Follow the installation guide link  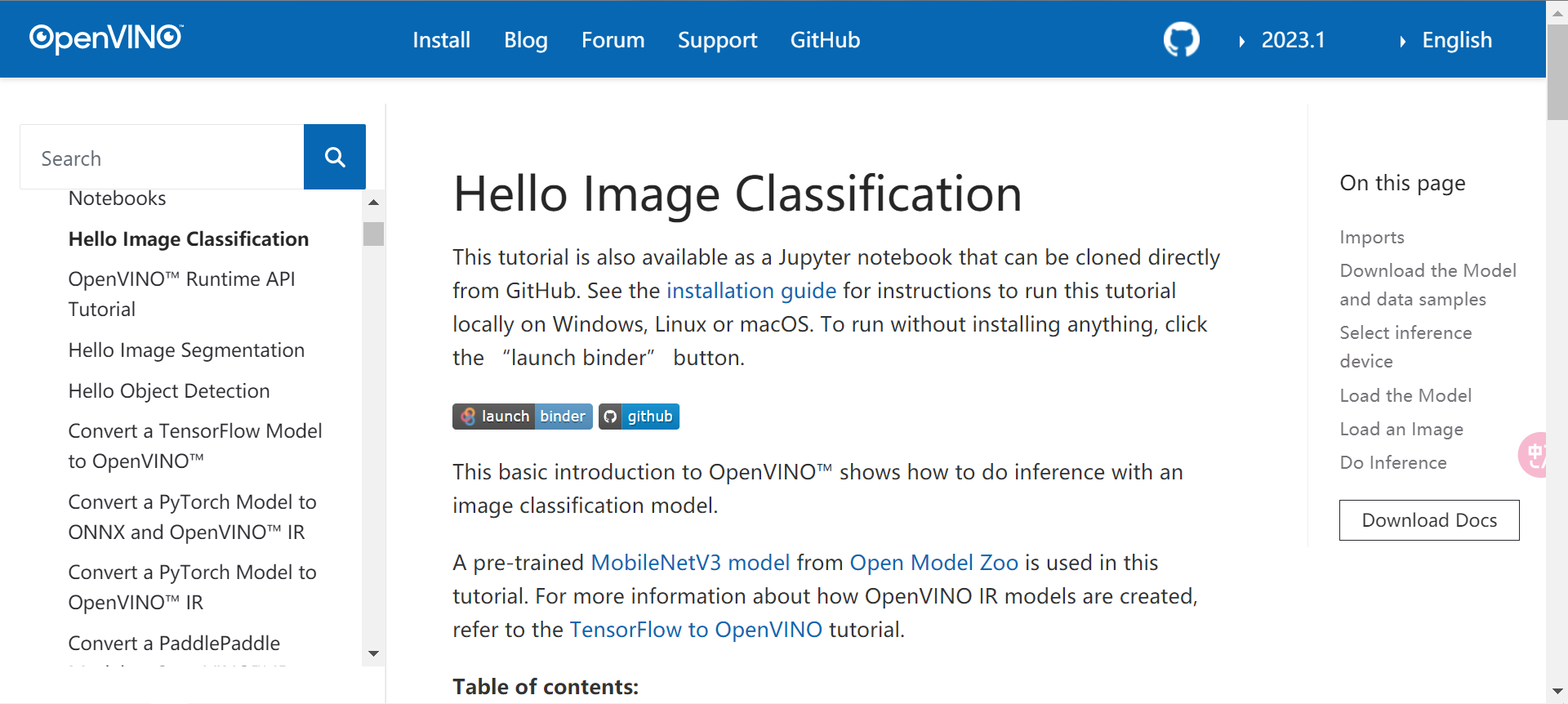[751, 291]
